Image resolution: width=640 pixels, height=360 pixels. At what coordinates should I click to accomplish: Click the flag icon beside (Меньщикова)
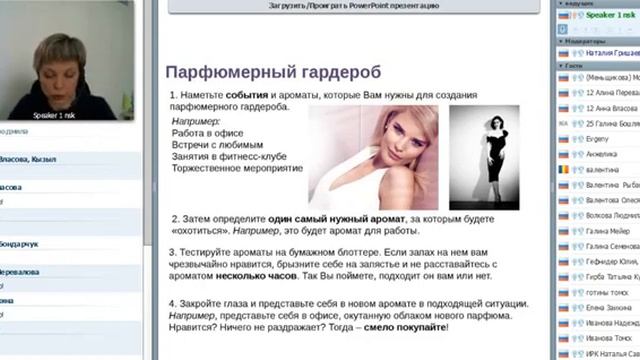tap(564, 78)
